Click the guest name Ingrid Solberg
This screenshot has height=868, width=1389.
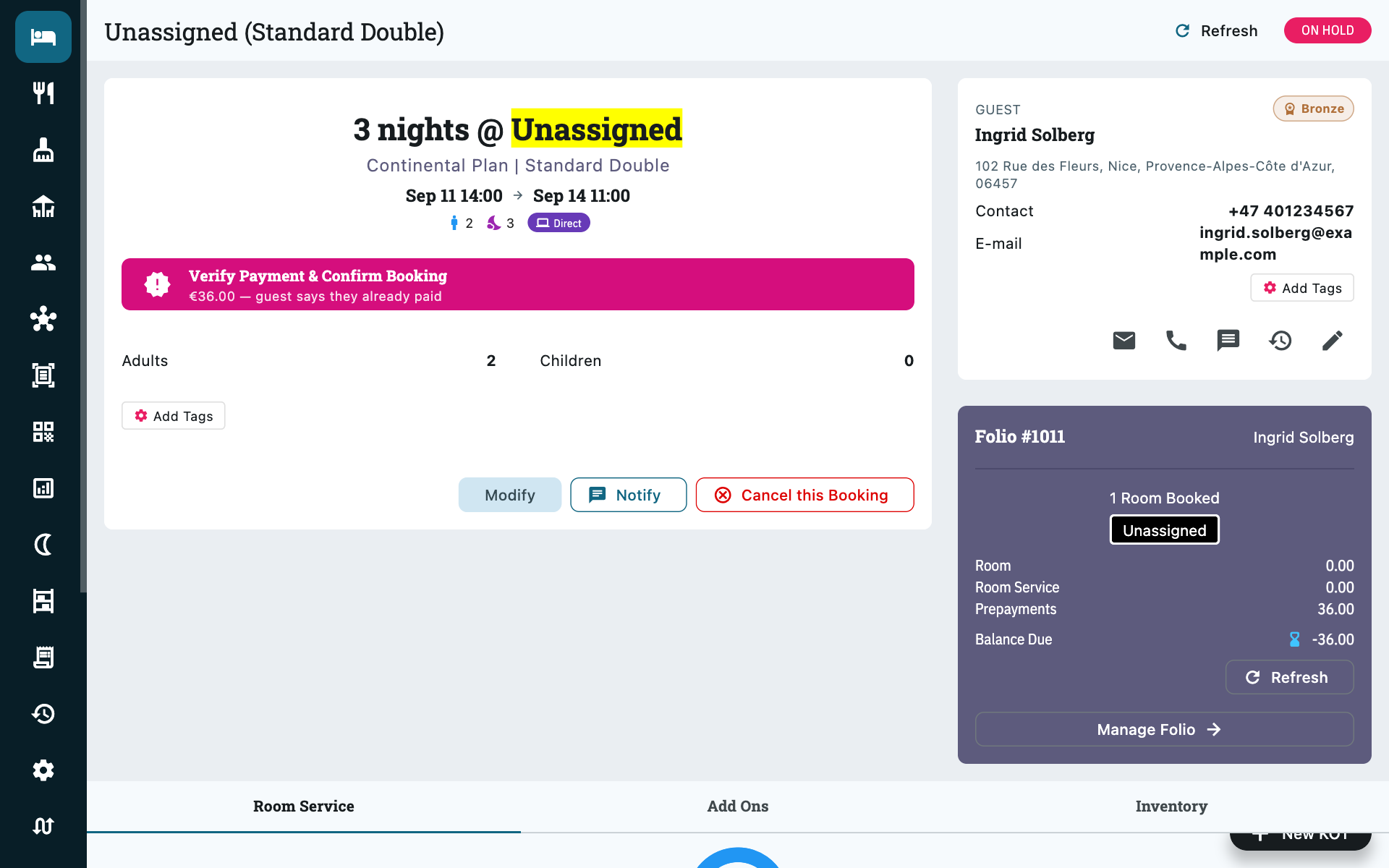(x=1035, y=135)
